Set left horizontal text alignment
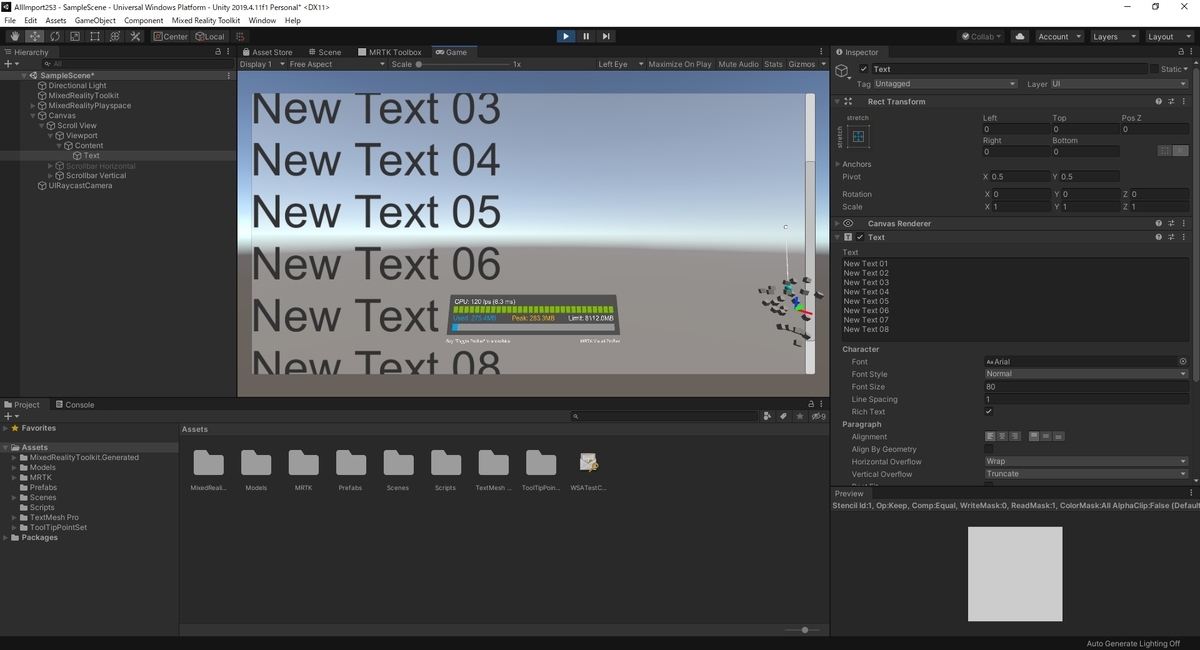This screenshot has height=650, width=1200. [991, 437]
